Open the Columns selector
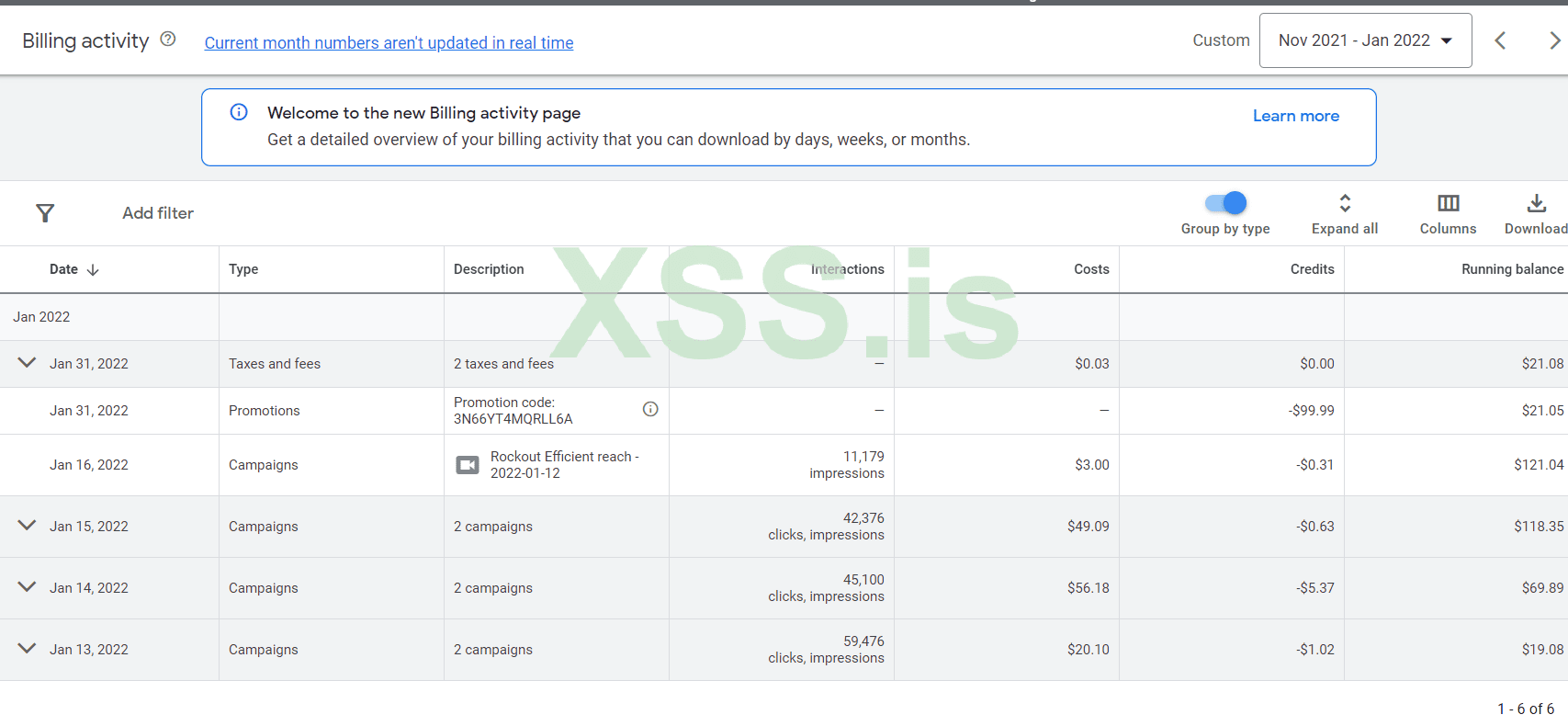 point(1448,204)
